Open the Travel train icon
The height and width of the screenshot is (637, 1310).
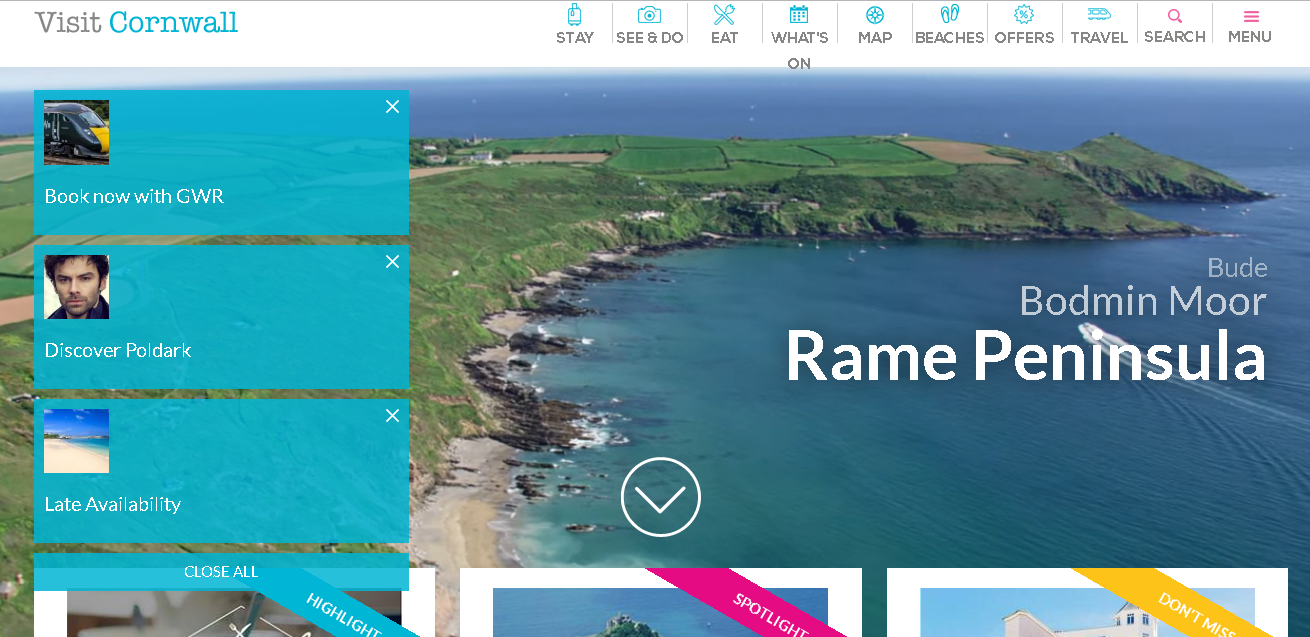coord(1099,15)
